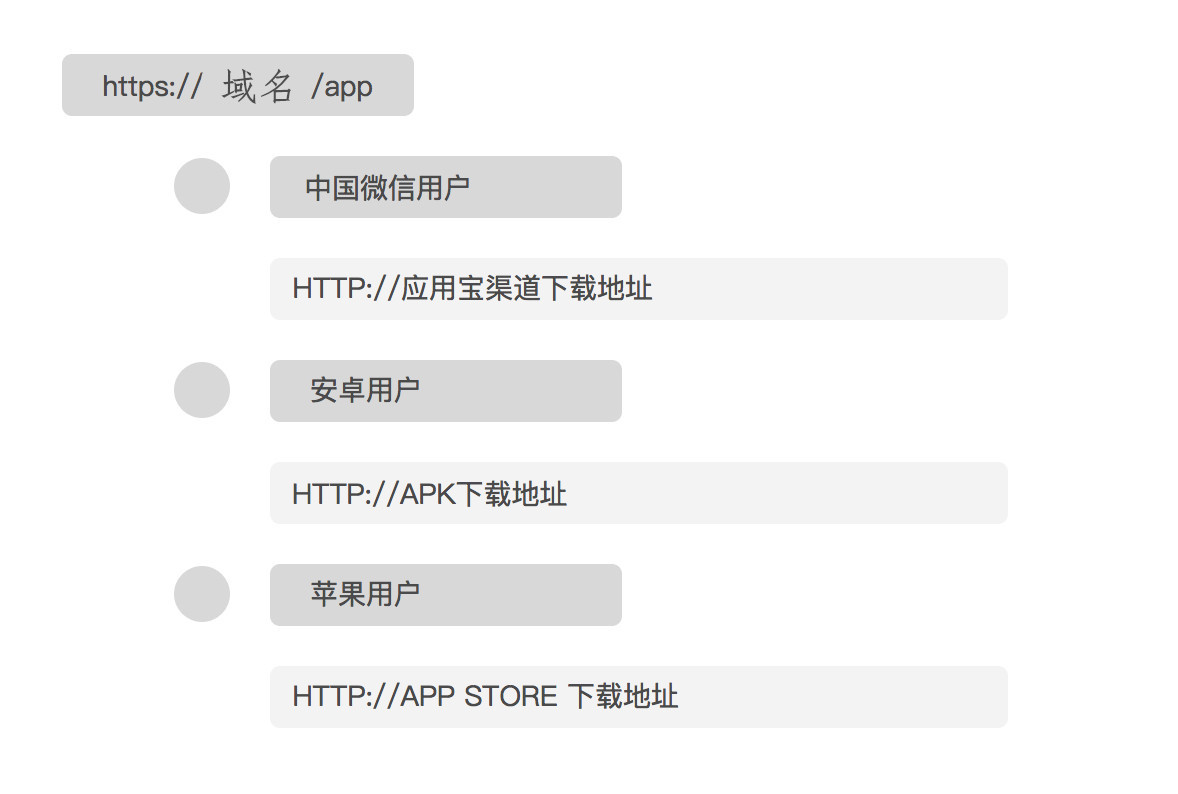The image size is (1178, 794).
Task: Click 下载地址 in the APP STORE field
Action: pyautogui.click(x=623, y=696)
